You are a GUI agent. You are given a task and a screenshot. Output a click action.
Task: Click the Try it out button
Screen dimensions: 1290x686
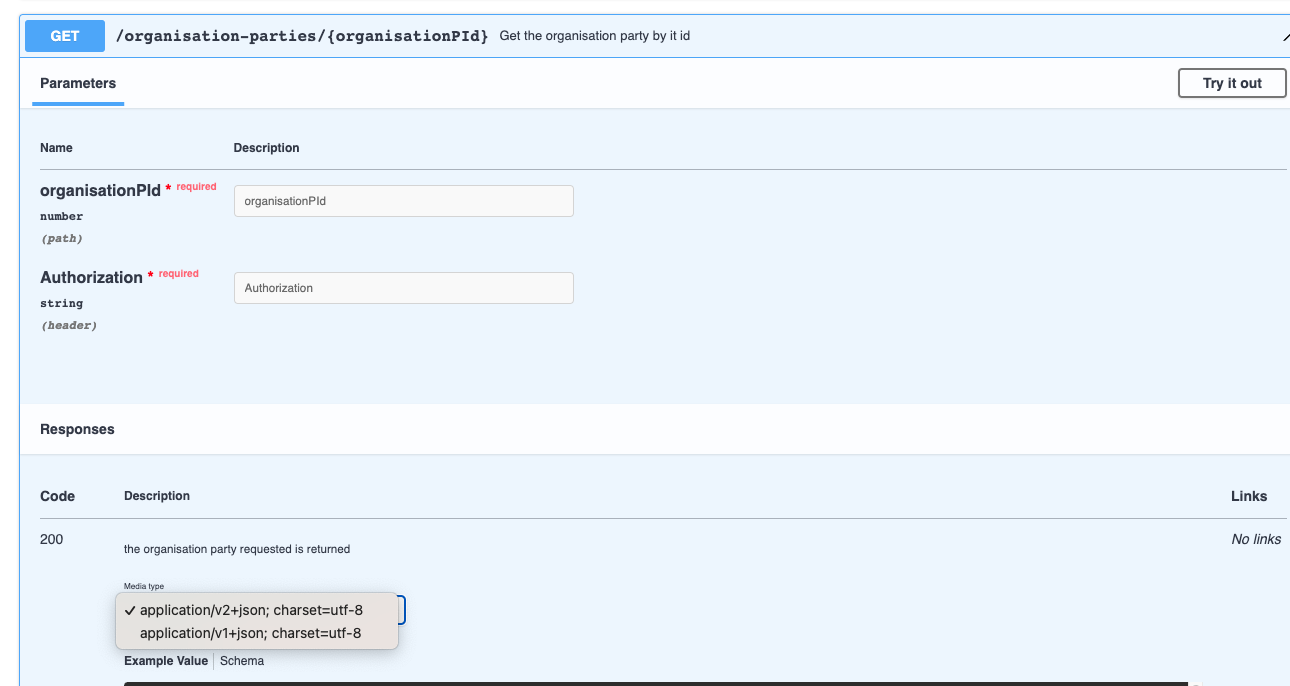tap(1232, 83)
